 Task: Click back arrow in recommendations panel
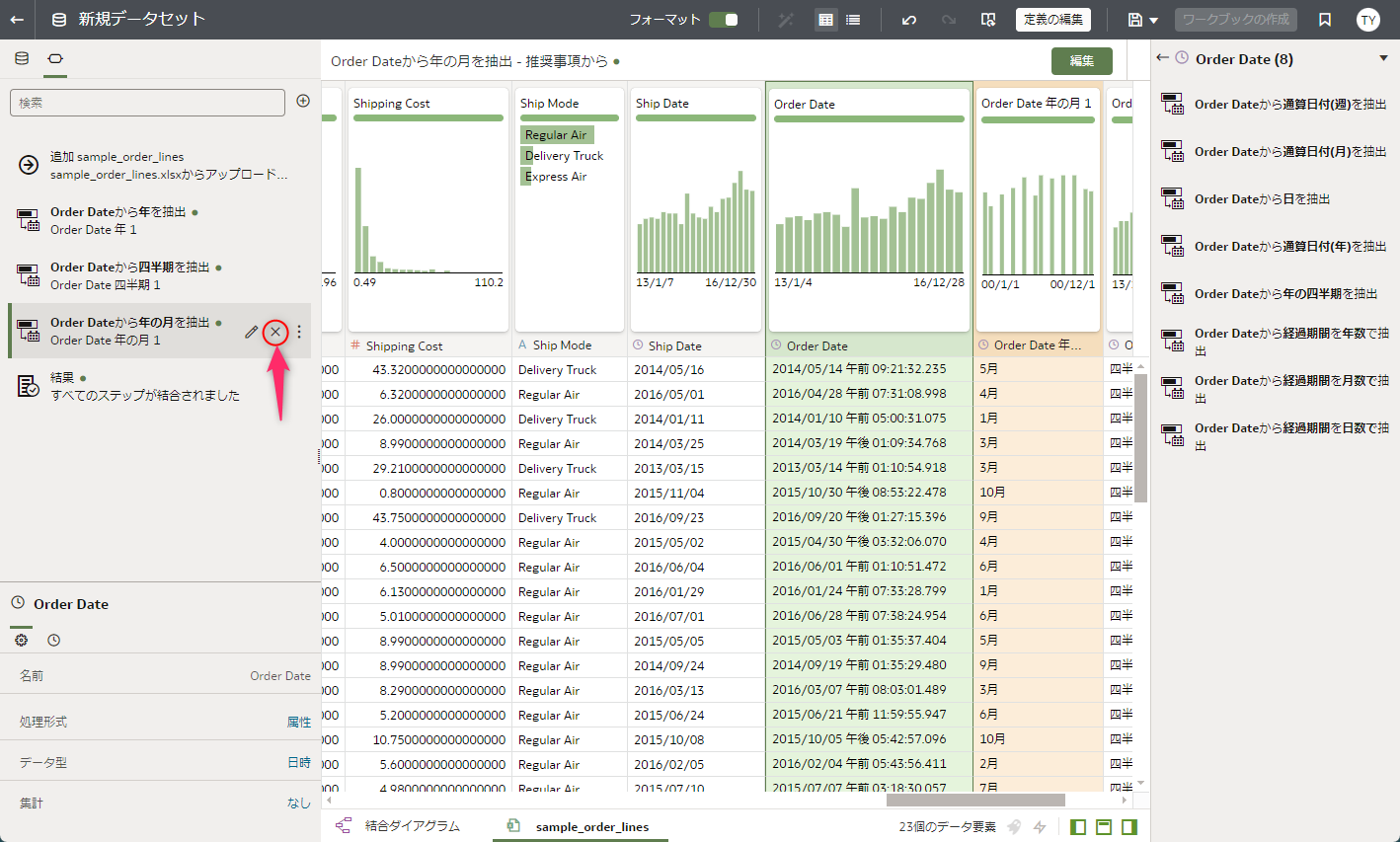coord(1162,58)
